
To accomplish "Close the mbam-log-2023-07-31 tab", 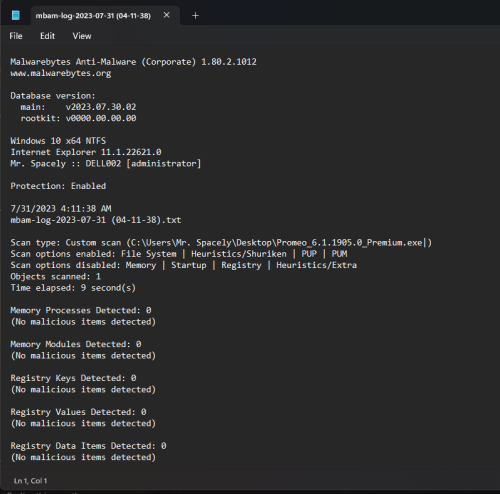I will pos(167,15).
